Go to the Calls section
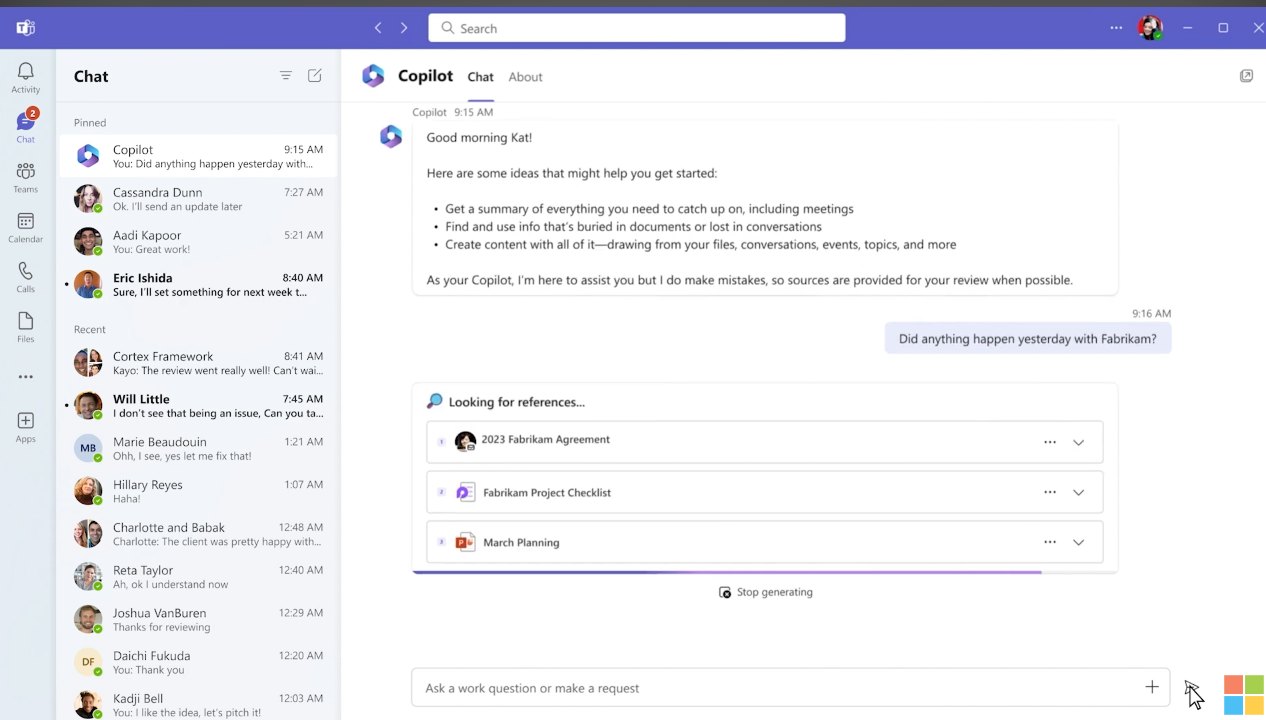 [25, 272]
